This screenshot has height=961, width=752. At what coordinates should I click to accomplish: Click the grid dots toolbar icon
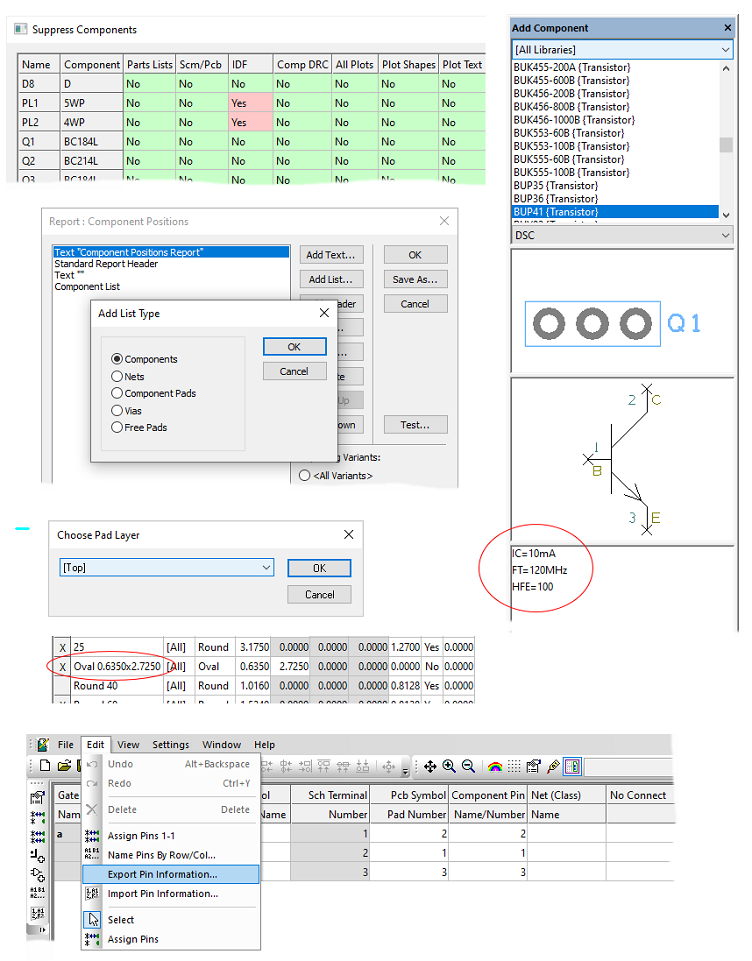coord(513,767)
